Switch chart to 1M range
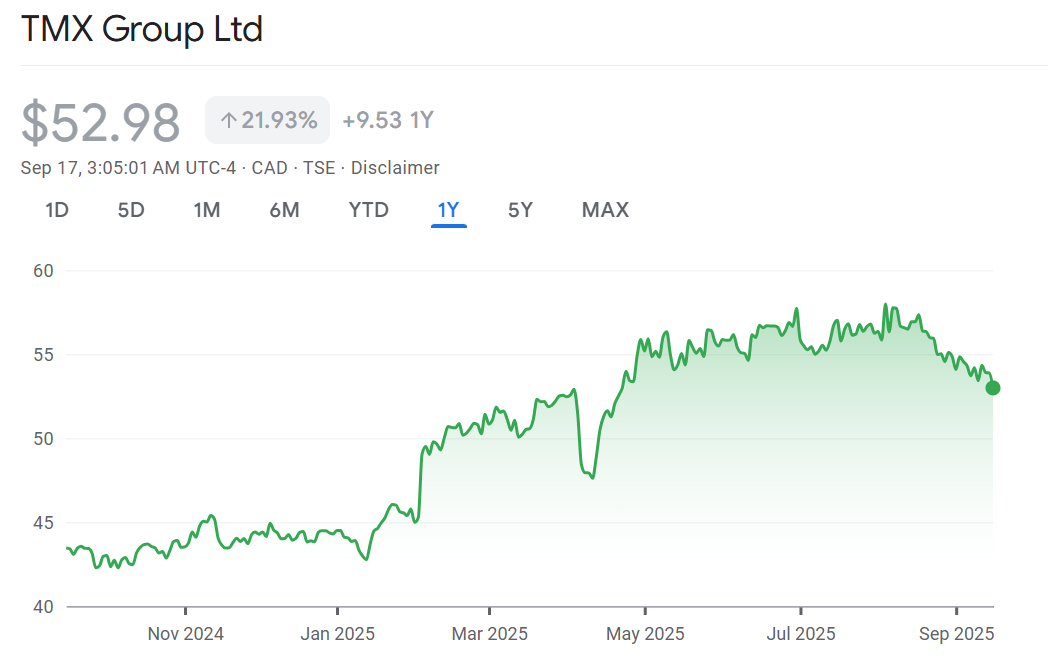 (x=207, y=210)
